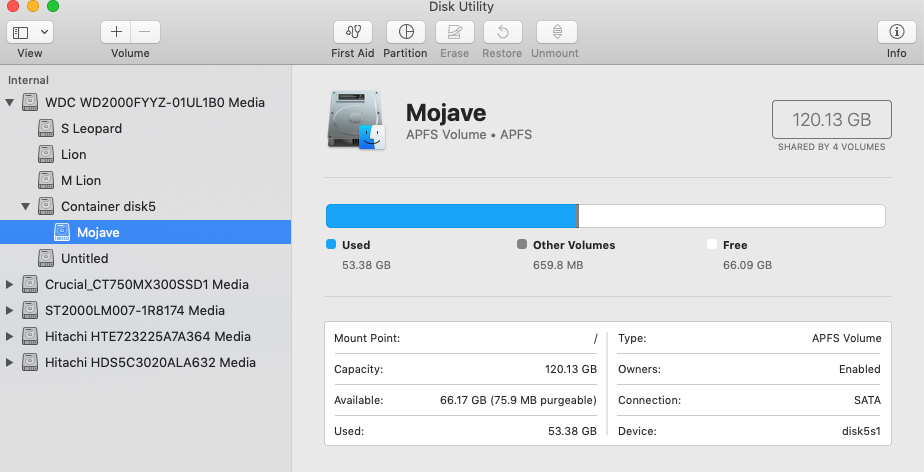This screenshot has height=472, width=924.
Task: Add a volume with the plus button
Action: pyautogui.click(x=116, y=32)
